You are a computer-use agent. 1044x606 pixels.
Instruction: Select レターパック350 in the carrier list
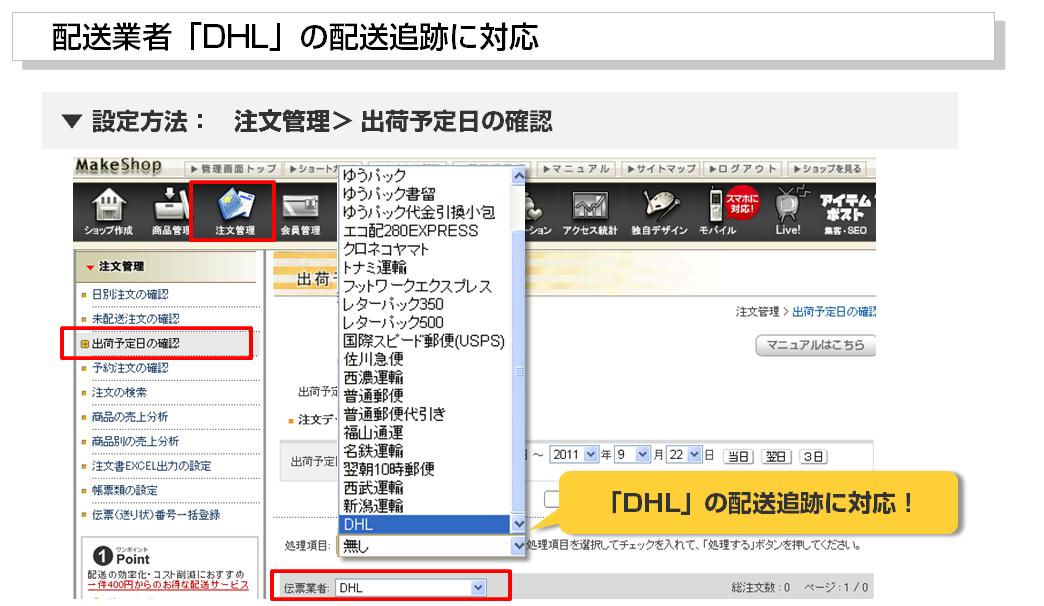coord(426,304)
